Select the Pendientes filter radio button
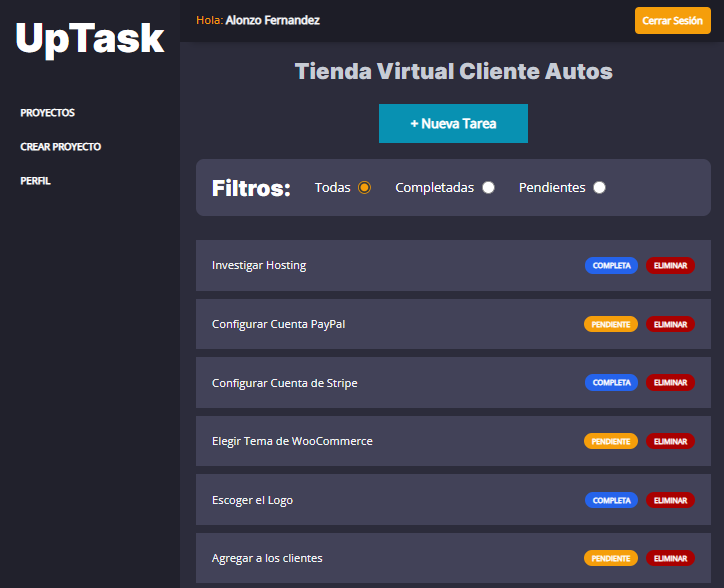The image size is (724, 588). click(599, 187)
